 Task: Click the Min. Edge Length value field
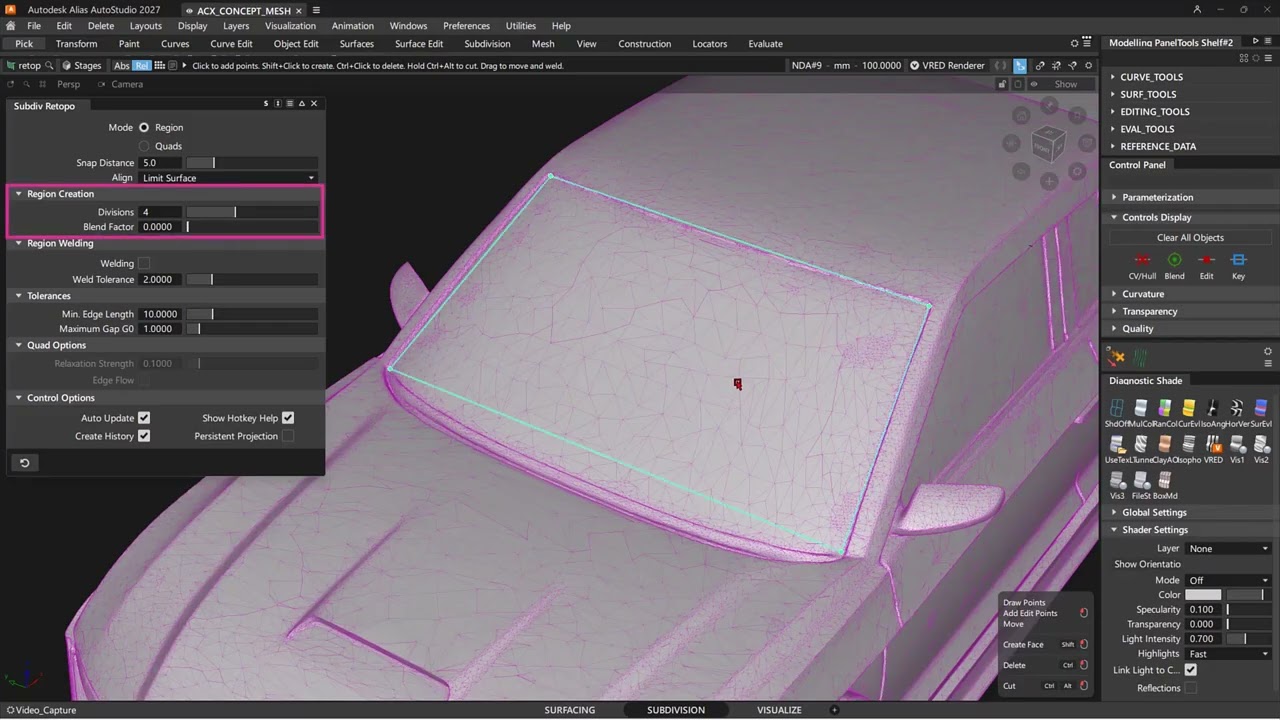[x=160, y=314]
